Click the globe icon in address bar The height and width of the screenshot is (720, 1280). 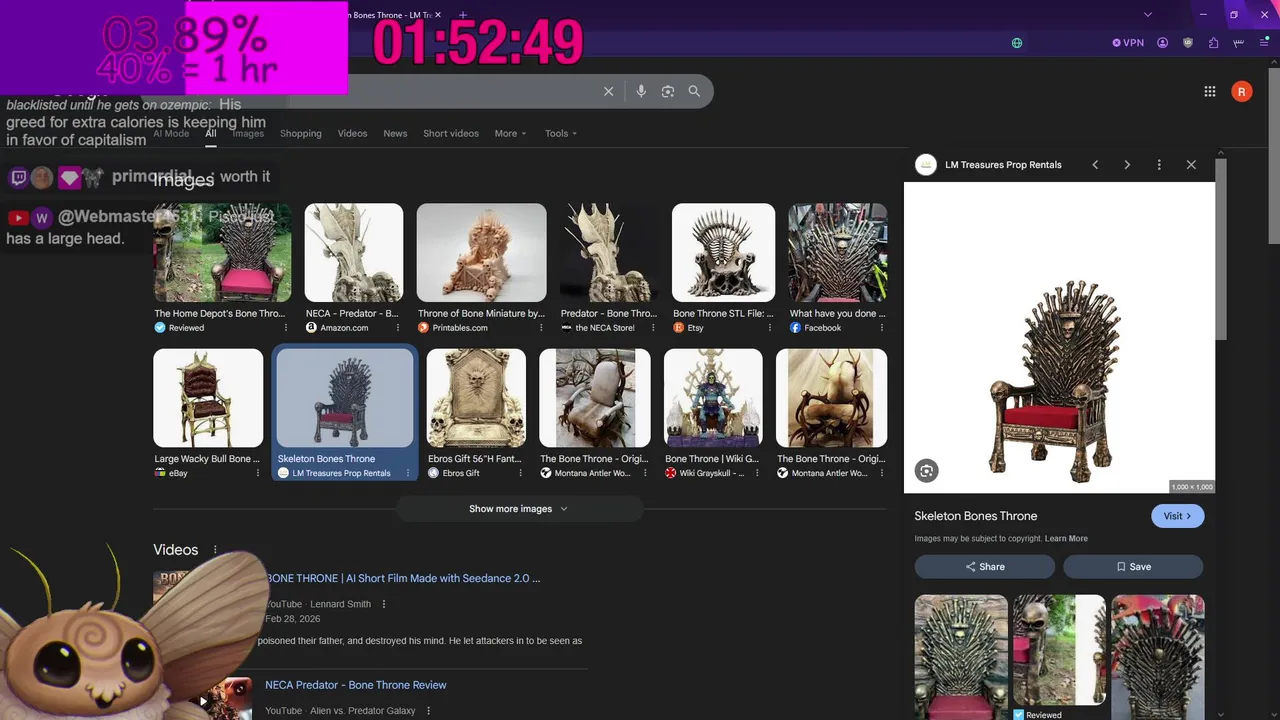click(1017, 43)
